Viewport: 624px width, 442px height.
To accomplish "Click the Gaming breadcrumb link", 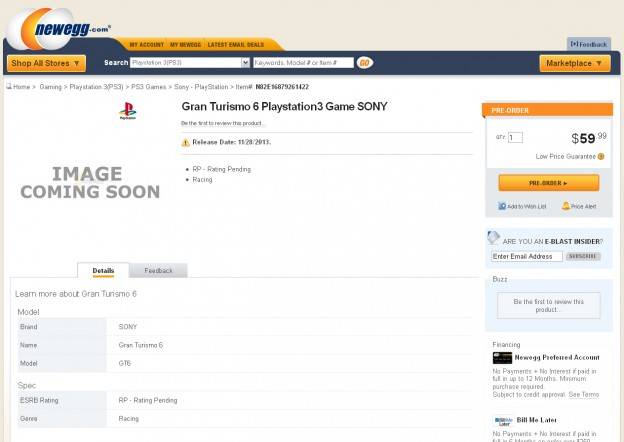I will (x=51, y=87).
